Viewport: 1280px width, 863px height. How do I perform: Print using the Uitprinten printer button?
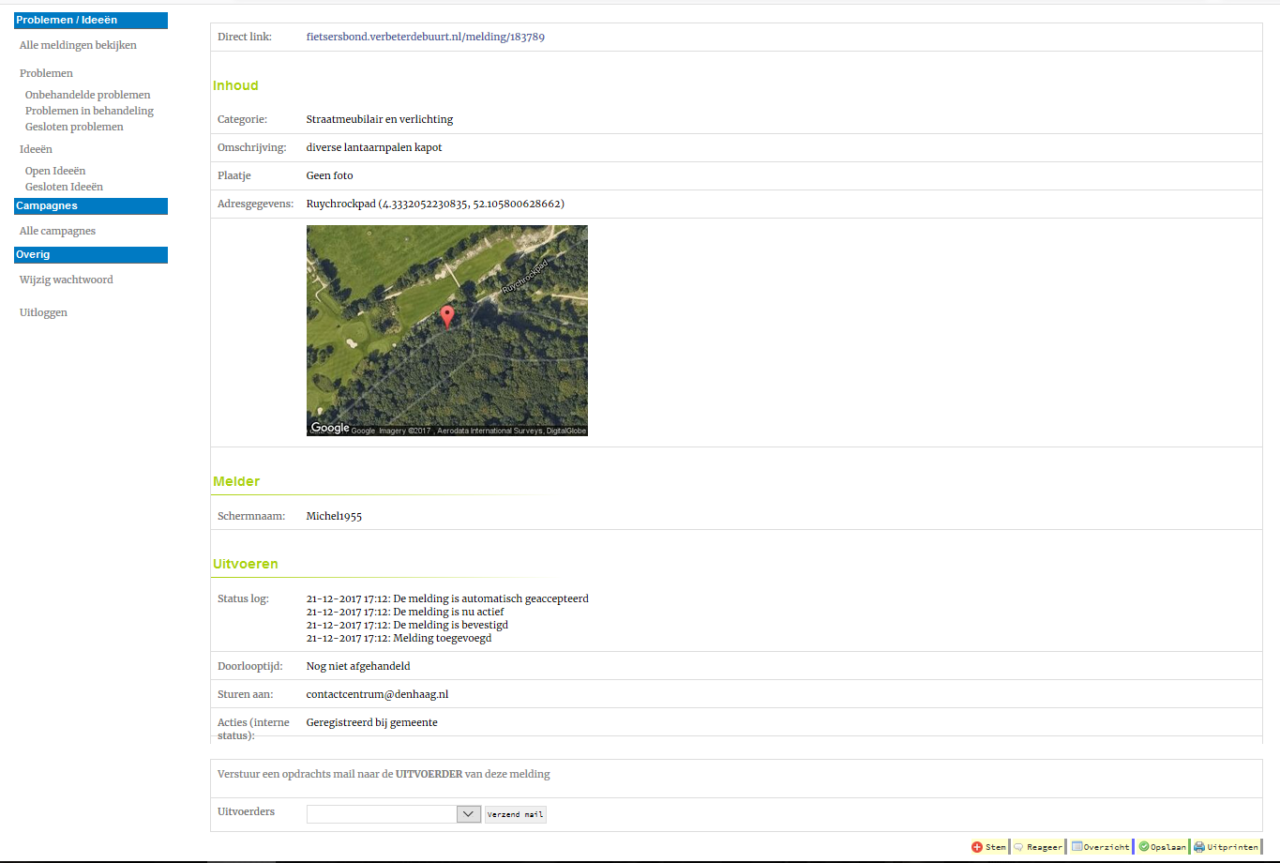pyautogui.click(x=1226, y=847)
